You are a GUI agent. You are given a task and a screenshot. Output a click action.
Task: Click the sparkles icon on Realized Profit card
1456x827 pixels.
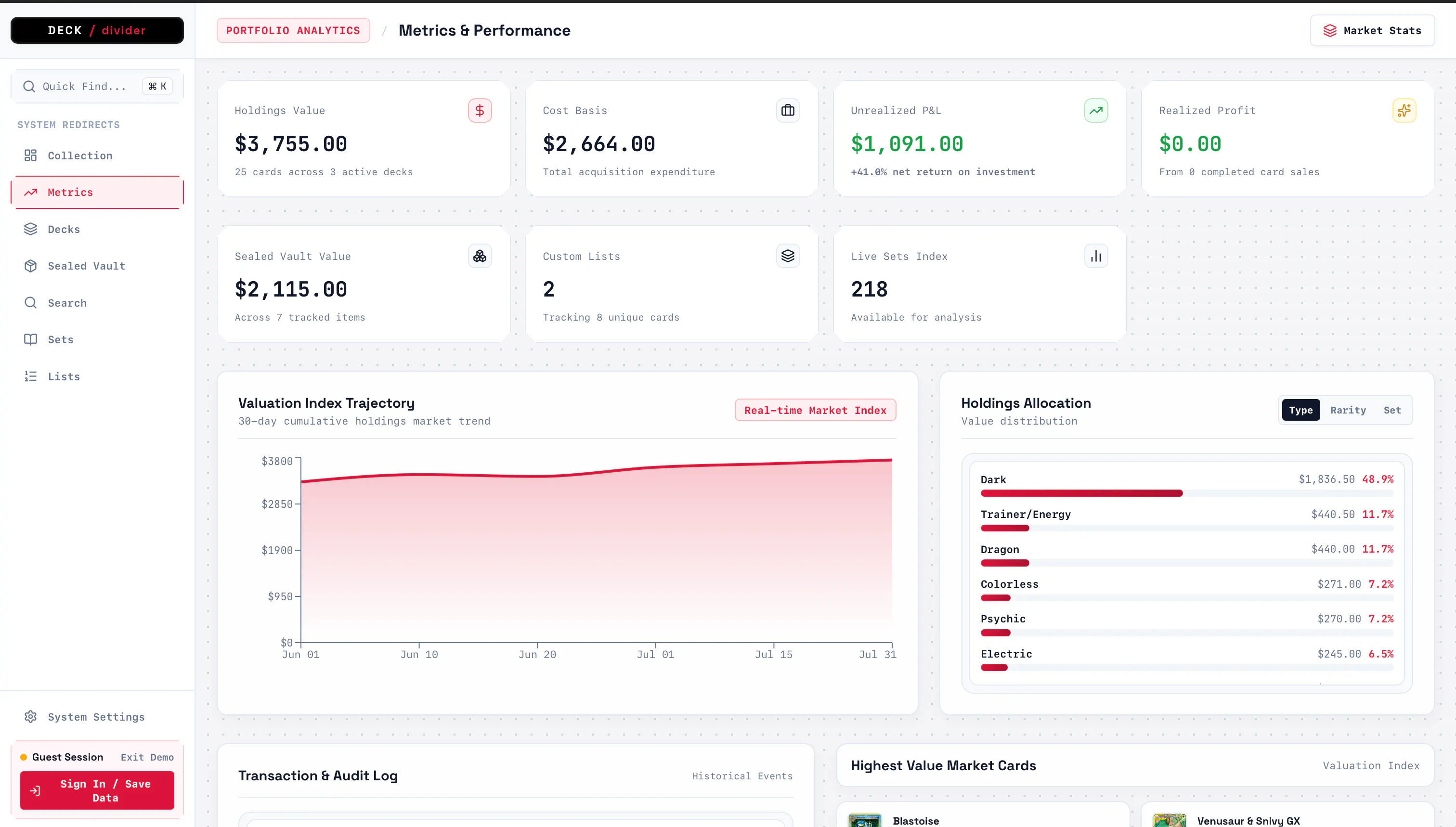pos(1404,110)
